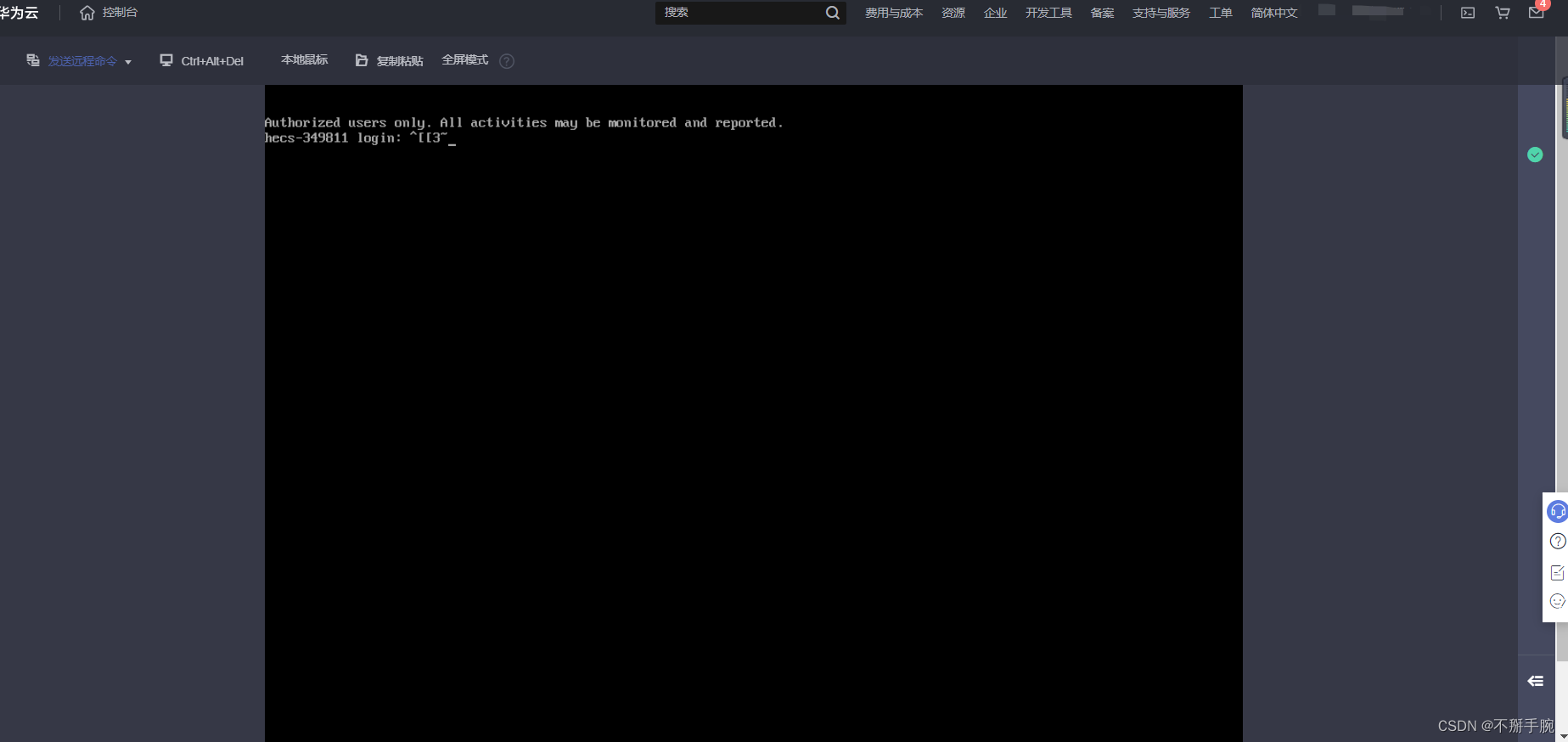Click the magnifier search icon
The width and height of the screenshot is (1568, 742).
coord(833,13)
